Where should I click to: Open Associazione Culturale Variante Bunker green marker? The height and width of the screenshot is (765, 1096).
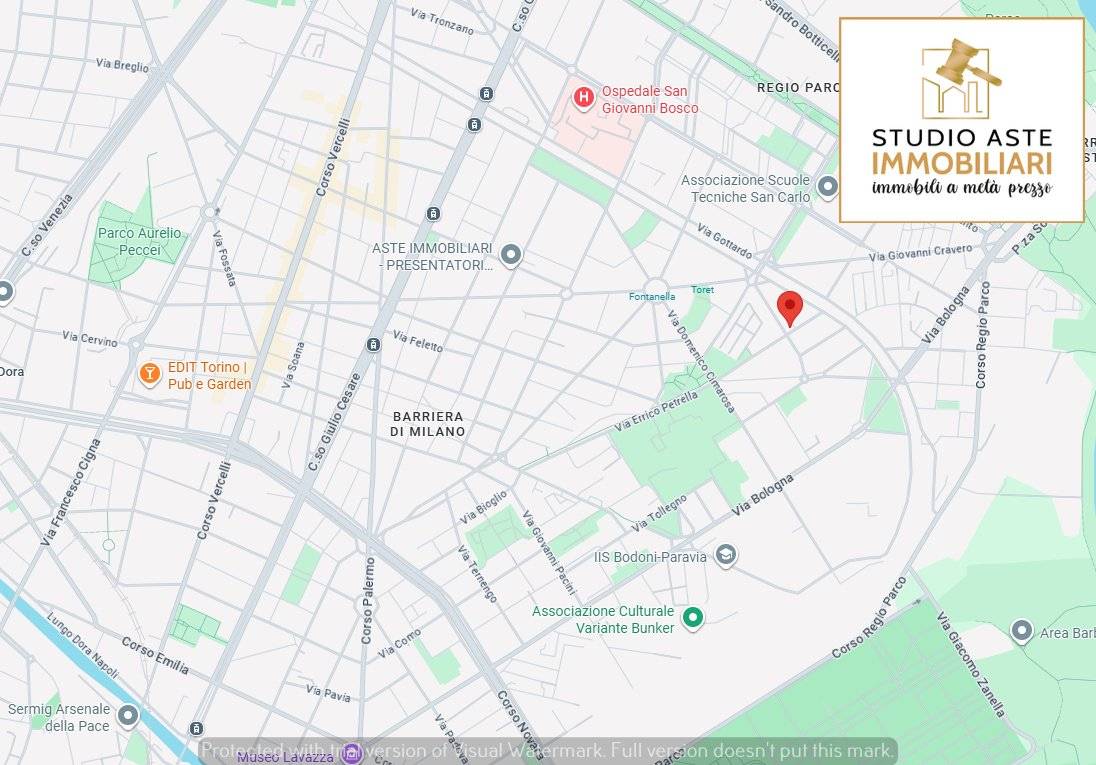point(693,619)
